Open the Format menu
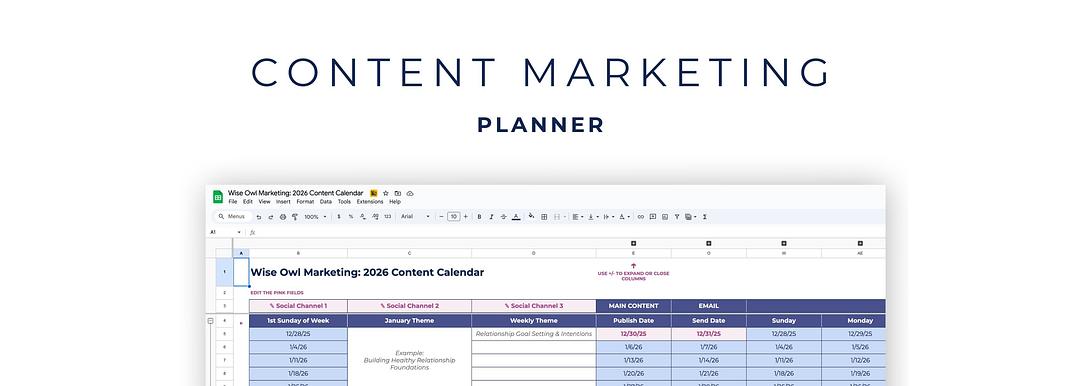Screen dimensions: 1080x386 305,202
